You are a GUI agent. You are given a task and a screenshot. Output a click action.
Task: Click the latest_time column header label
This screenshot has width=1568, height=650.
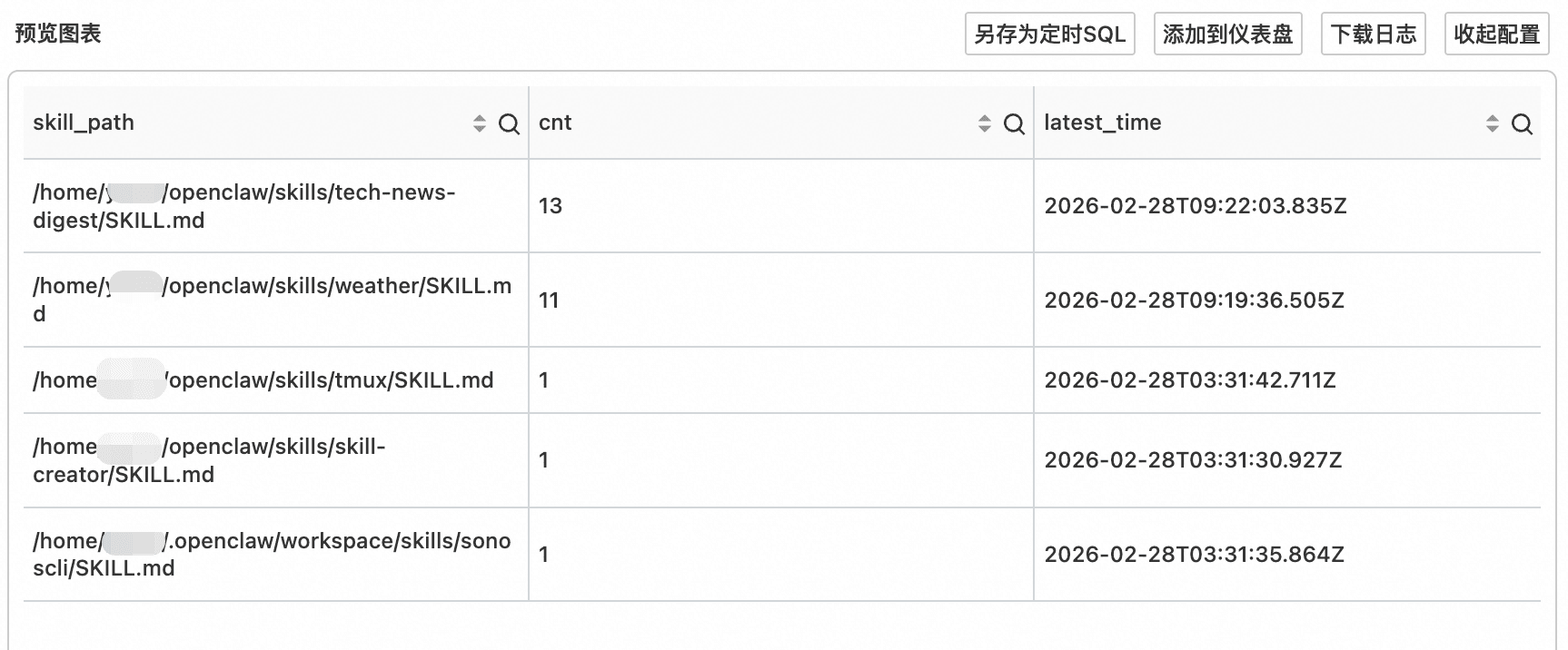1102,123
